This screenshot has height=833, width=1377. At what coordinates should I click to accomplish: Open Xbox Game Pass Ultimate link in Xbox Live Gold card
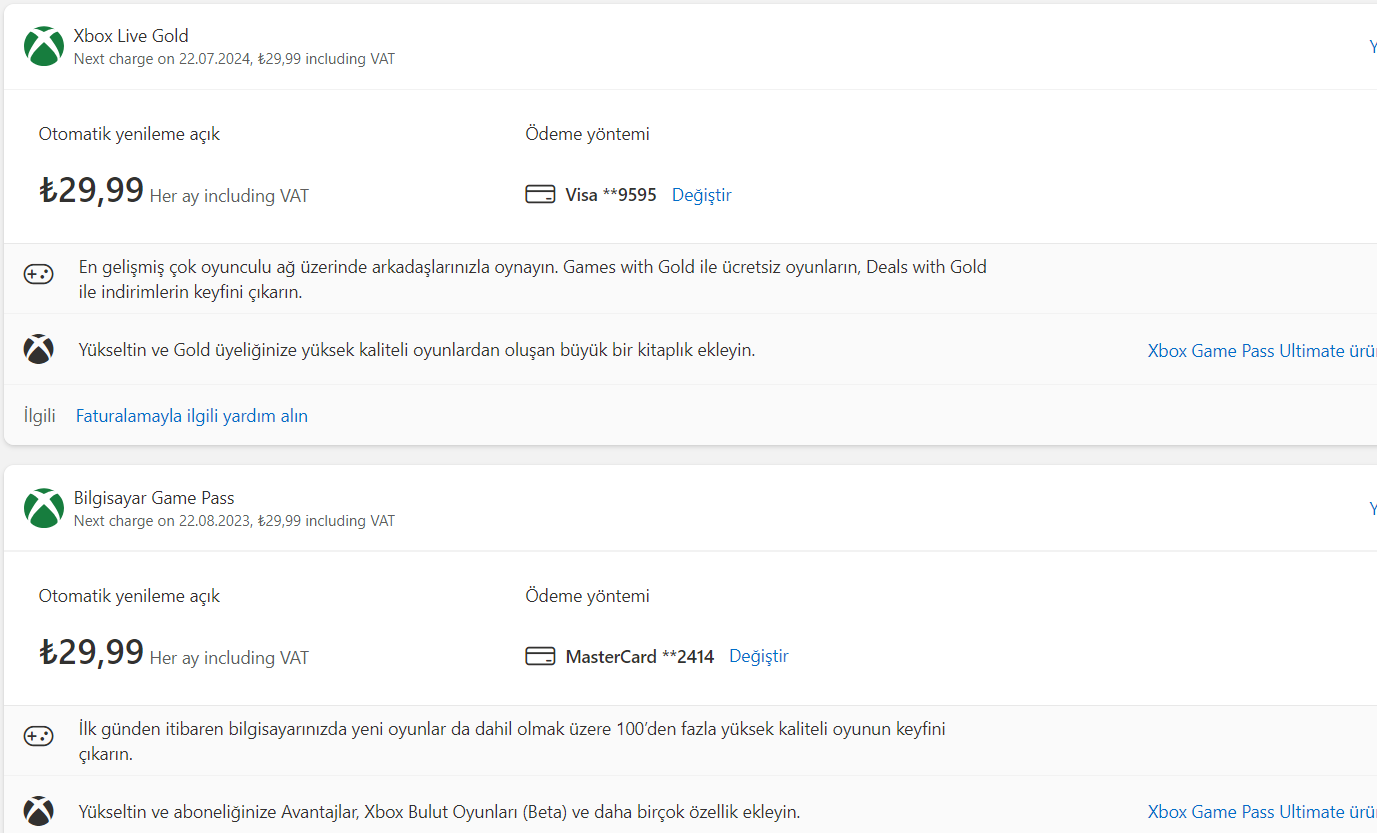1262,351
